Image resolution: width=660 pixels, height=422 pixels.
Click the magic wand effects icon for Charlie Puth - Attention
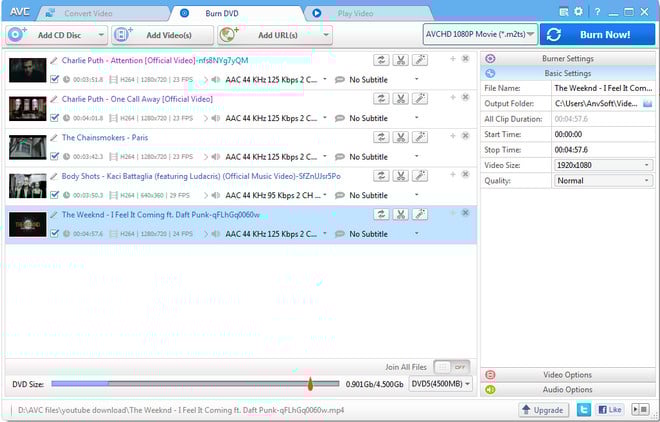pyautogui.click(x=420, y=60)
